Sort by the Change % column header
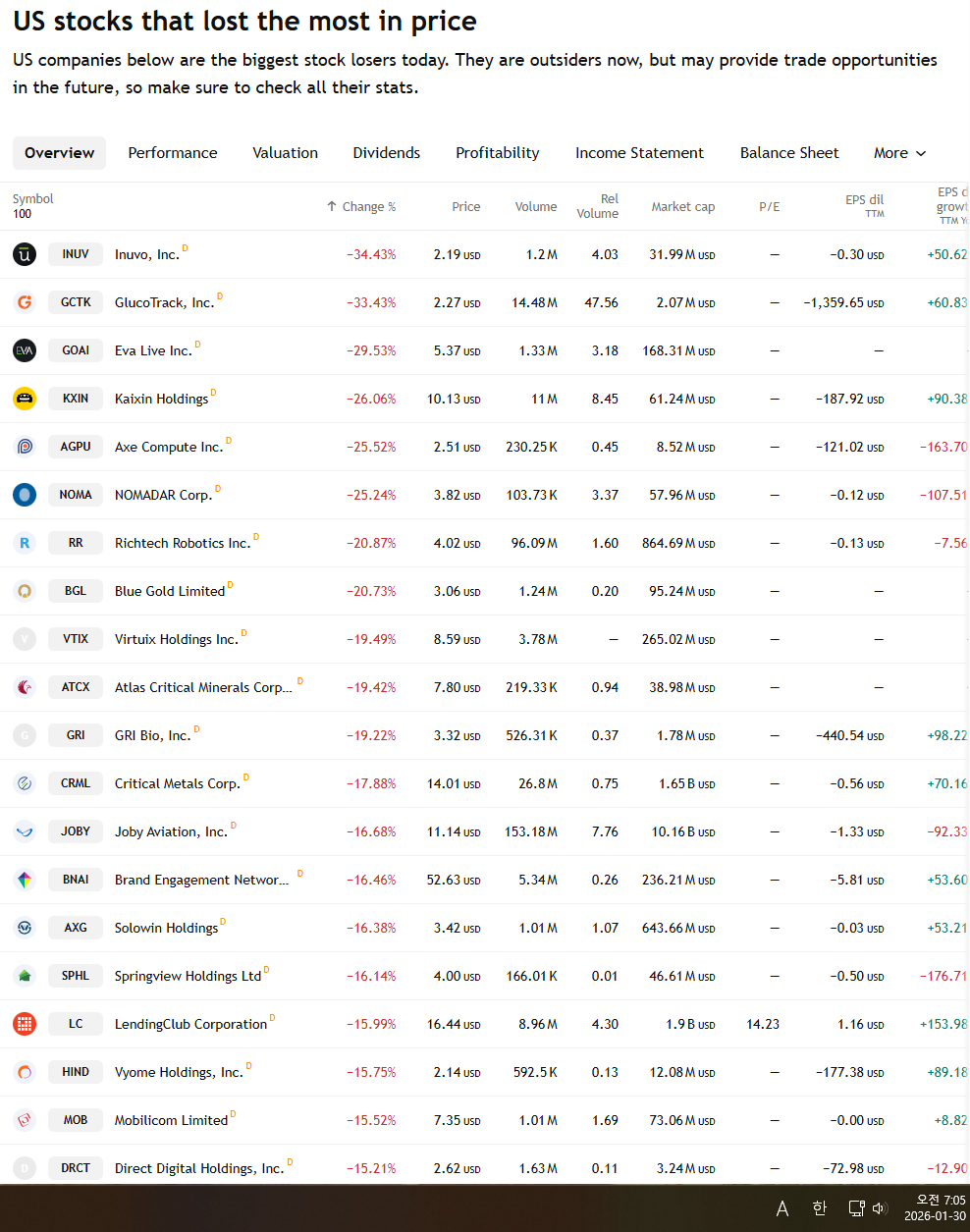This screenshot has height=1232, width=970. click(361, 207)
